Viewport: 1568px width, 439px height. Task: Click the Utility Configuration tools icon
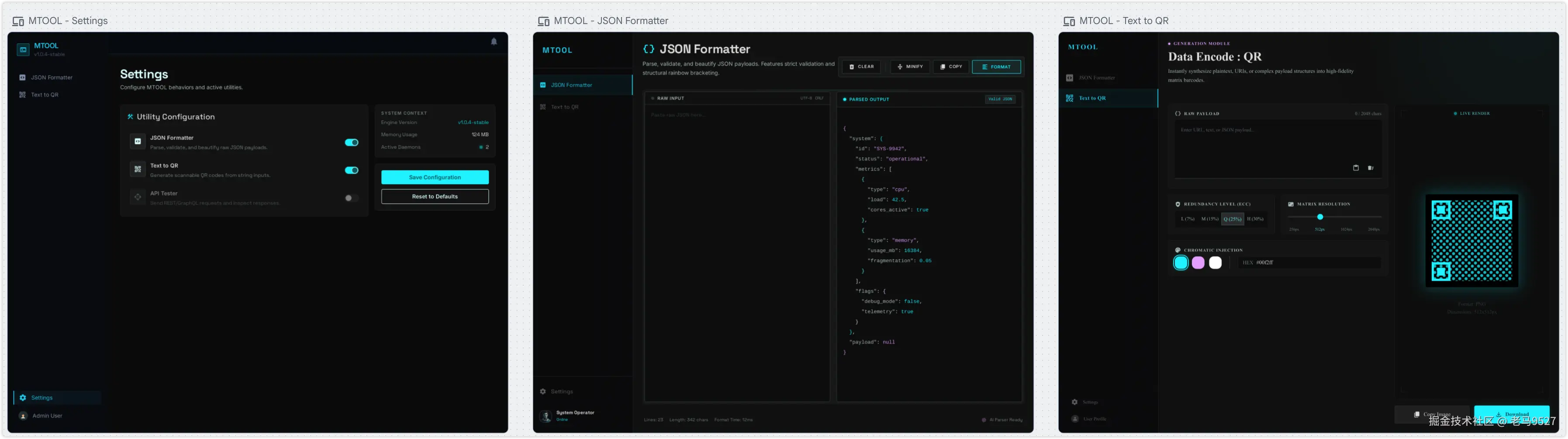point(130,116)
